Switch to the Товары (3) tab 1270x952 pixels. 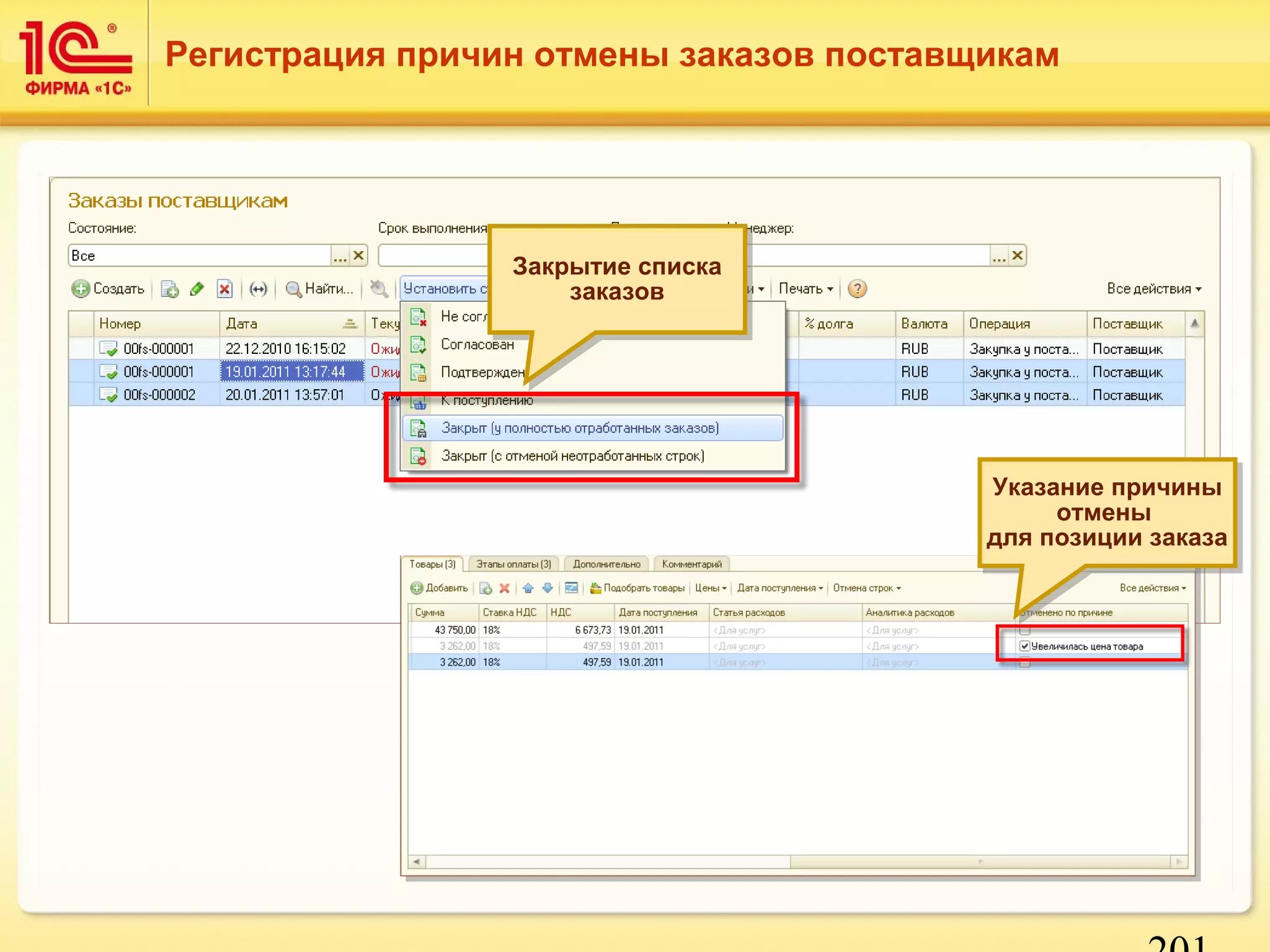coord(432,564)
